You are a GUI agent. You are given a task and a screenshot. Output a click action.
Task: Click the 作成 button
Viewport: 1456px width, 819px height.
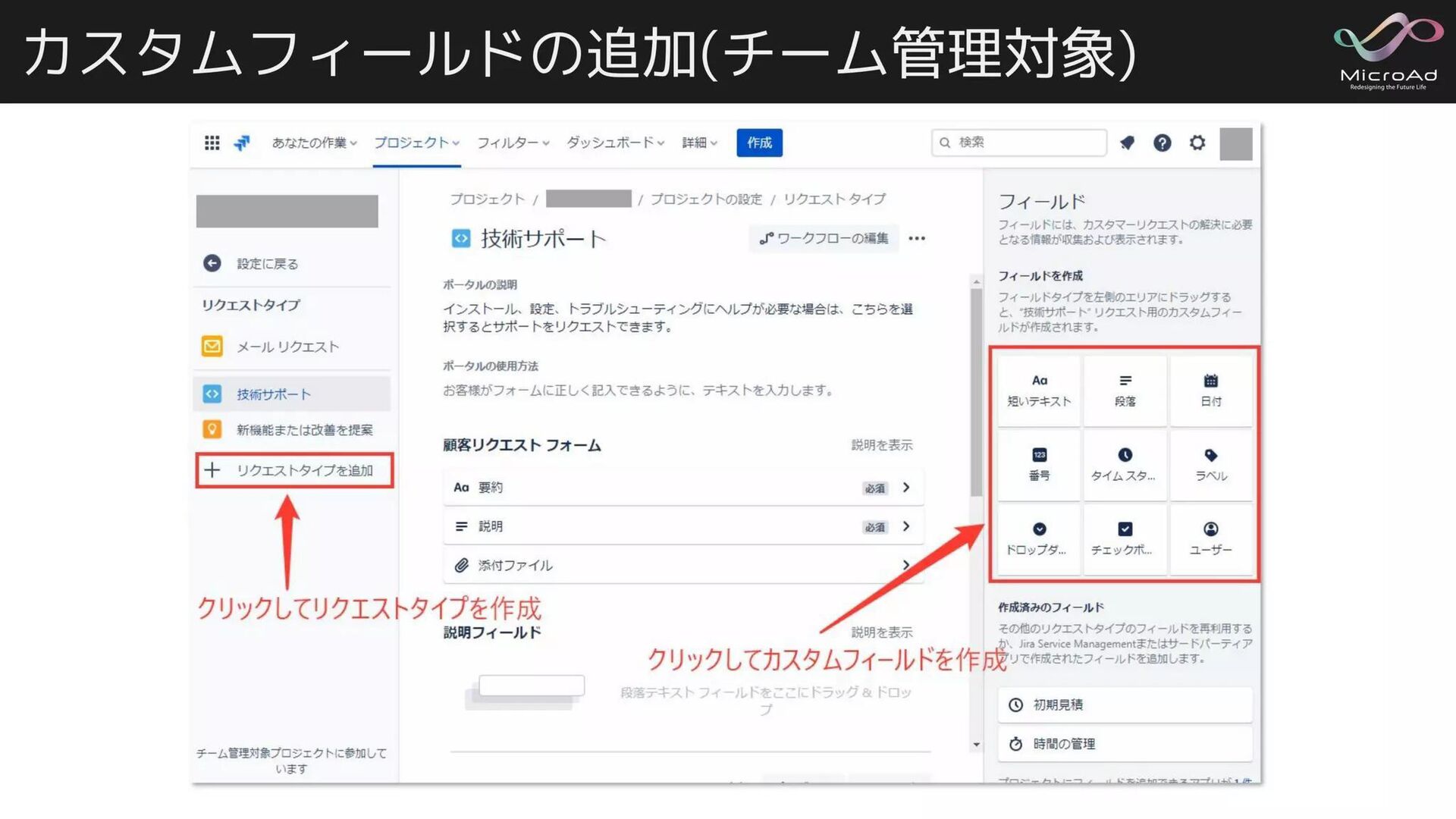759,143
